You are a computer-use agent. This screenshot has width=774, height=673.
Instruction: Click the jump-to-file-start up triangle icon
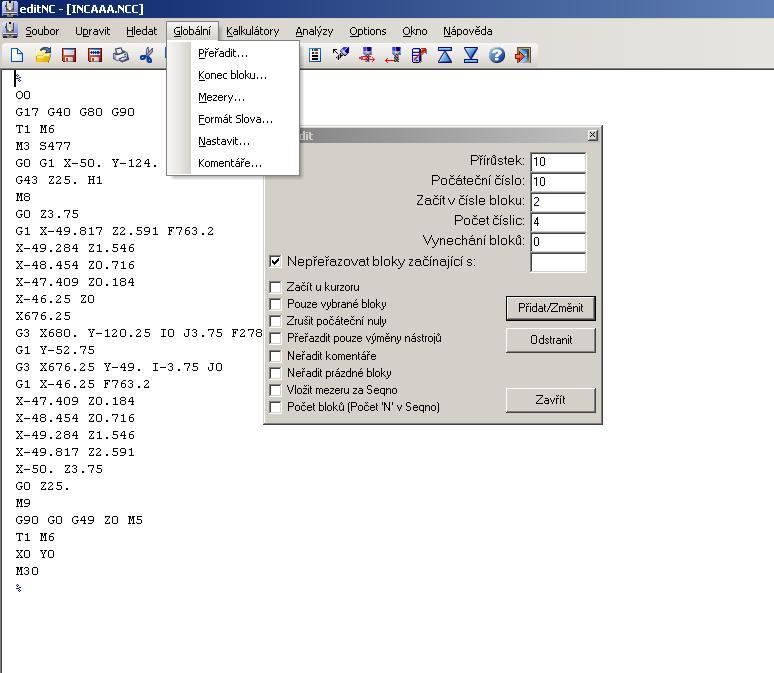point(445,56)
